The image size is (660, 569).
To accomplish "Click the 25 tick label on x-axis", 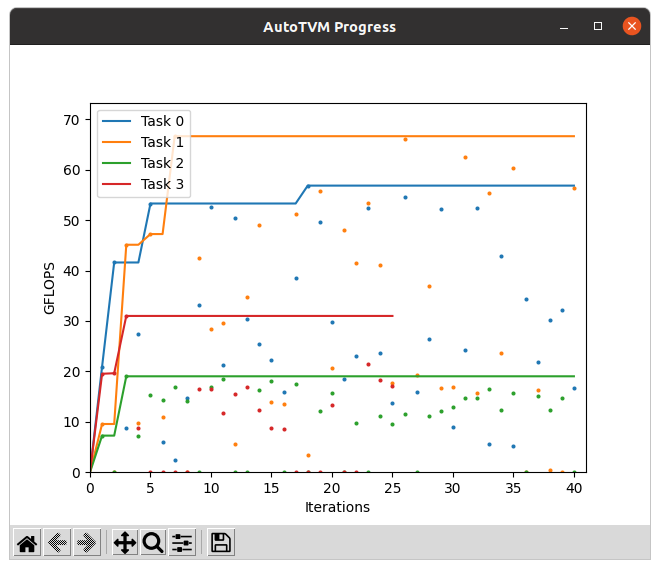I will click(x=392, y=488).
